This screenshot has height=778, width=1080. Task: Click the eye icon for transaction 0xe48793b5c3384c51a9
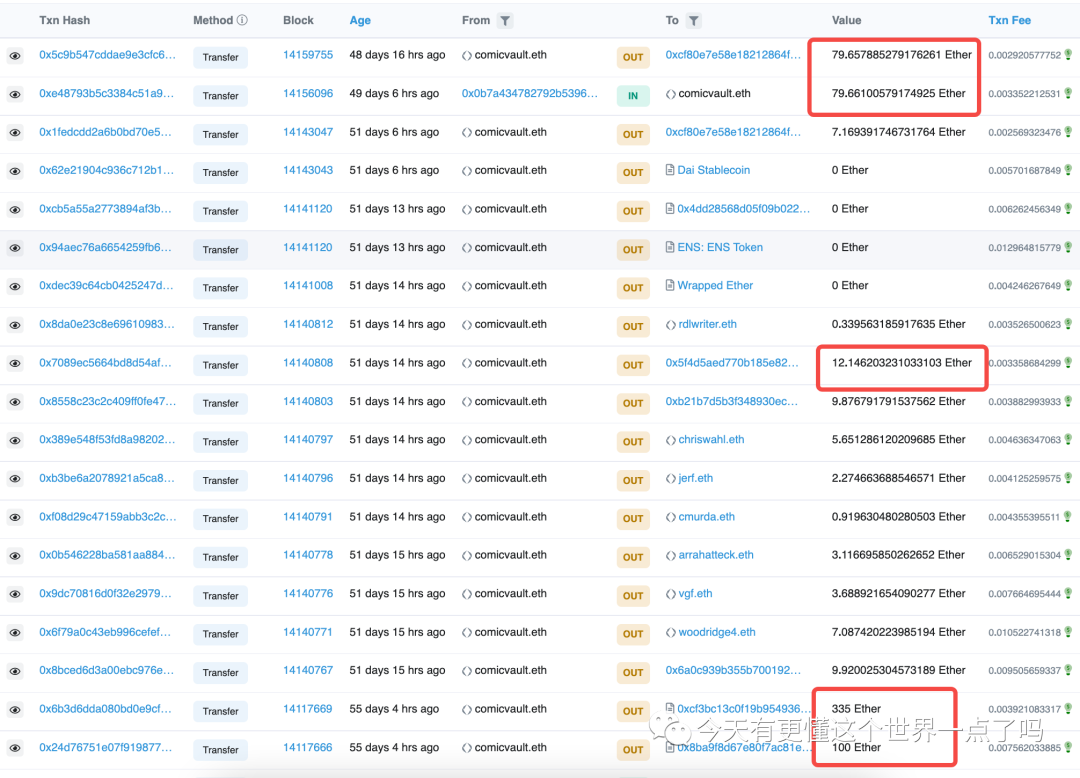15,94
